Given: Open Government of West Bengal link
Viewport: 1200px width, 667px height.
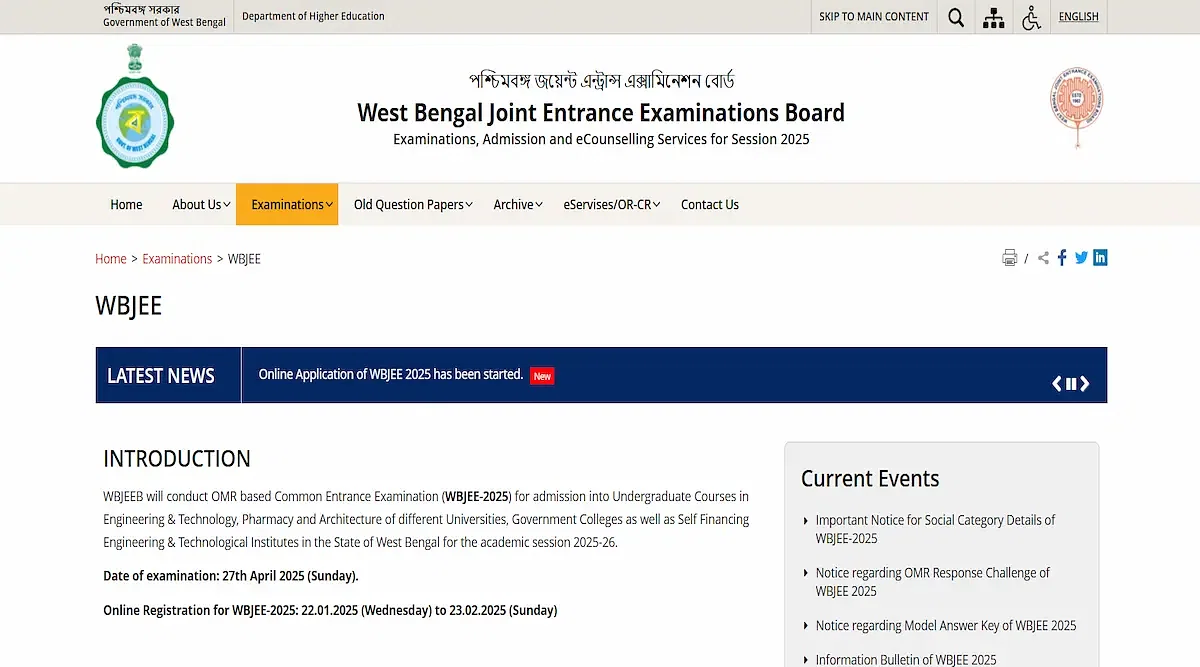Looking at the screenshot, I should [164, 22].
